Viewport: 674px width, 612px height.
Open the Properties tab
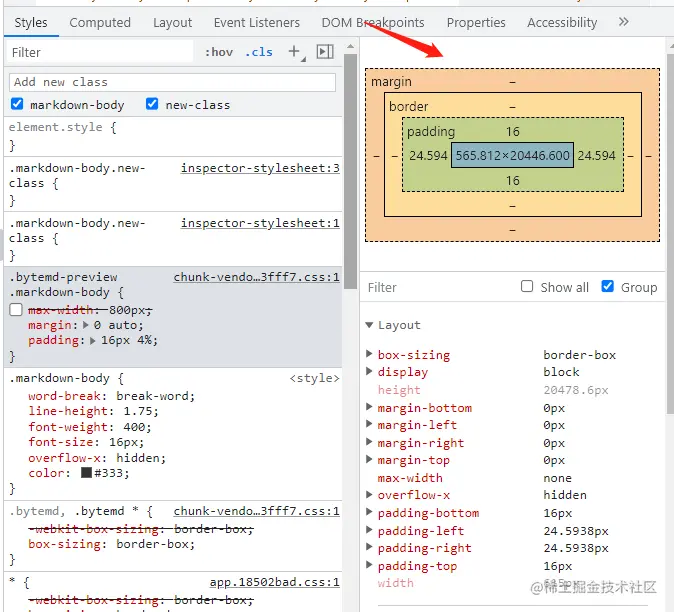476,22
